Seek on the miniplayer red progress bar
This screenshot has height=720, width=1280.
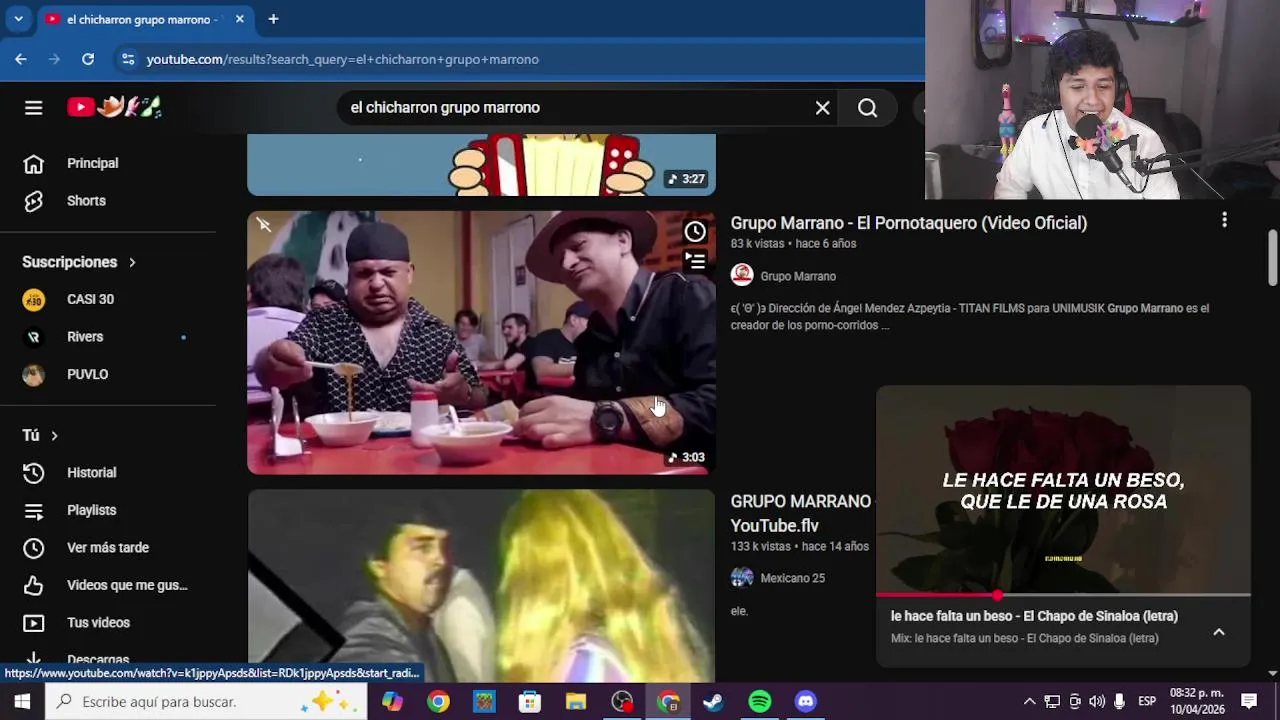[x=1063, y=595]
